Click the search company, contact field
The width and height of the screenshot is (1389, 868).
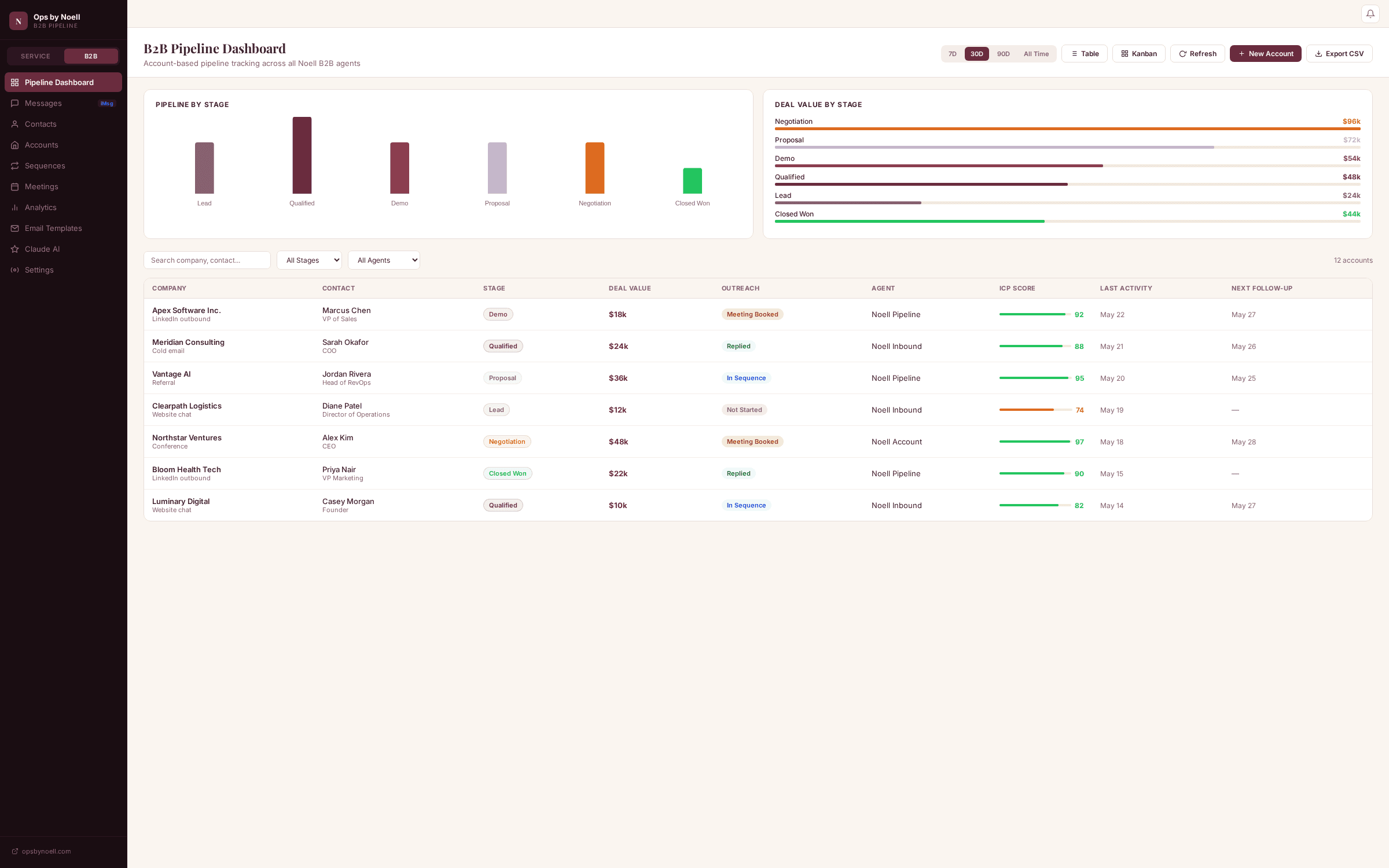[207, 260]
